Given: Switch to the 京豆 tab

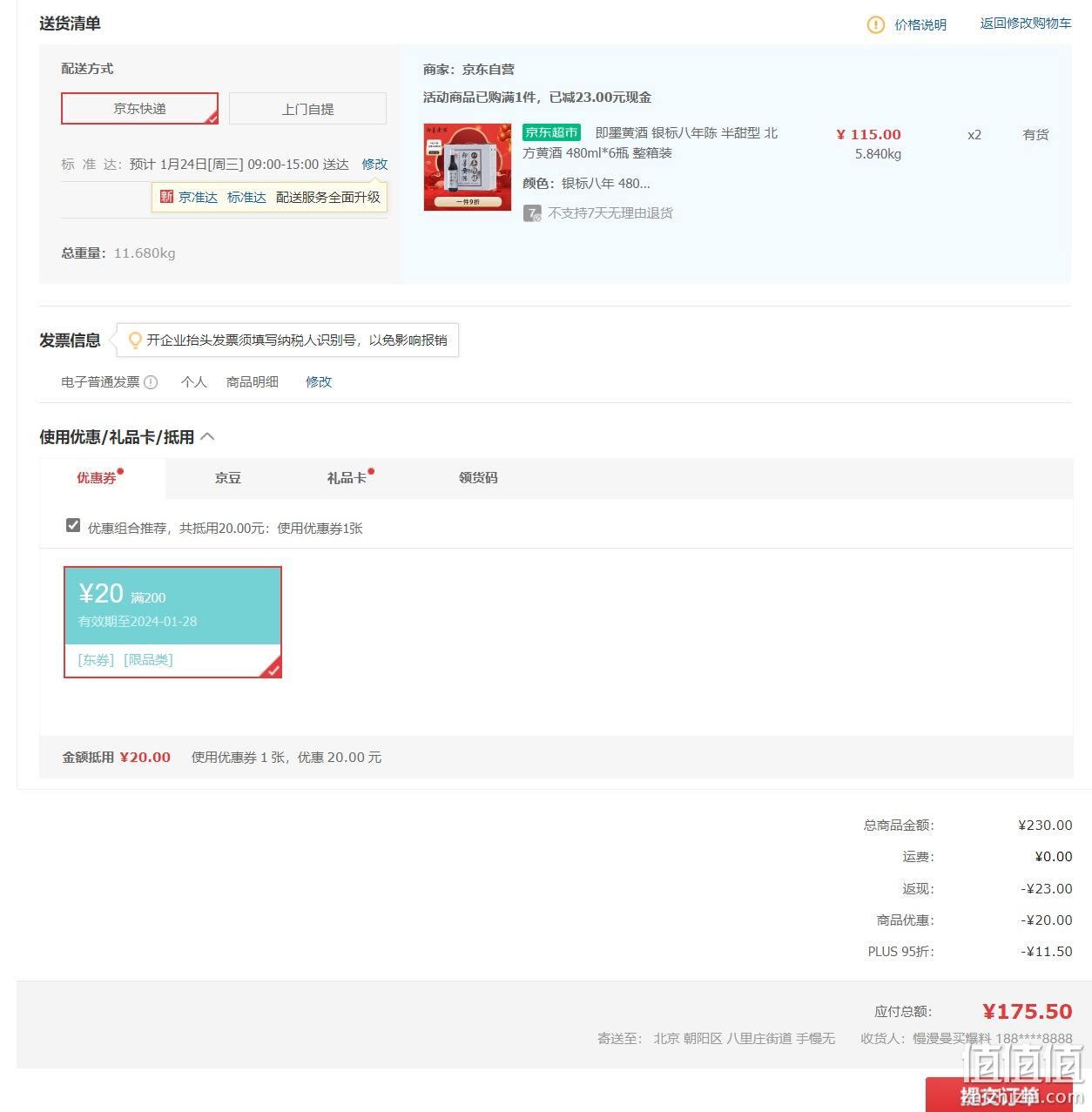Looking at the screenshot, I should (x=228, y=477).
